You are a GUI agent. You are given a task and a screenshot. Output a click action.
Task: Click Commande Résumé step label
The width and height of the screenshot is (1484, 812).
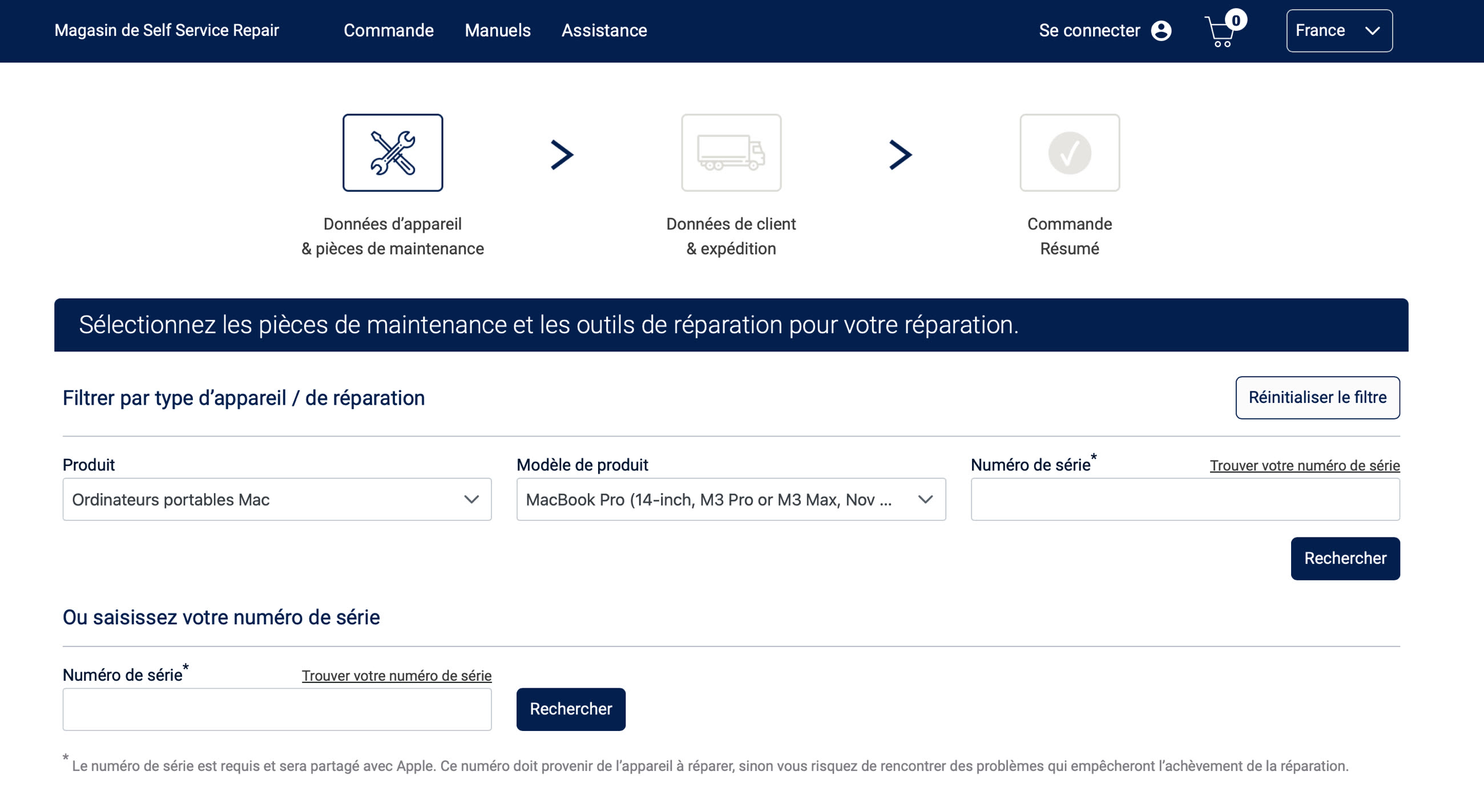(1070, 236)
